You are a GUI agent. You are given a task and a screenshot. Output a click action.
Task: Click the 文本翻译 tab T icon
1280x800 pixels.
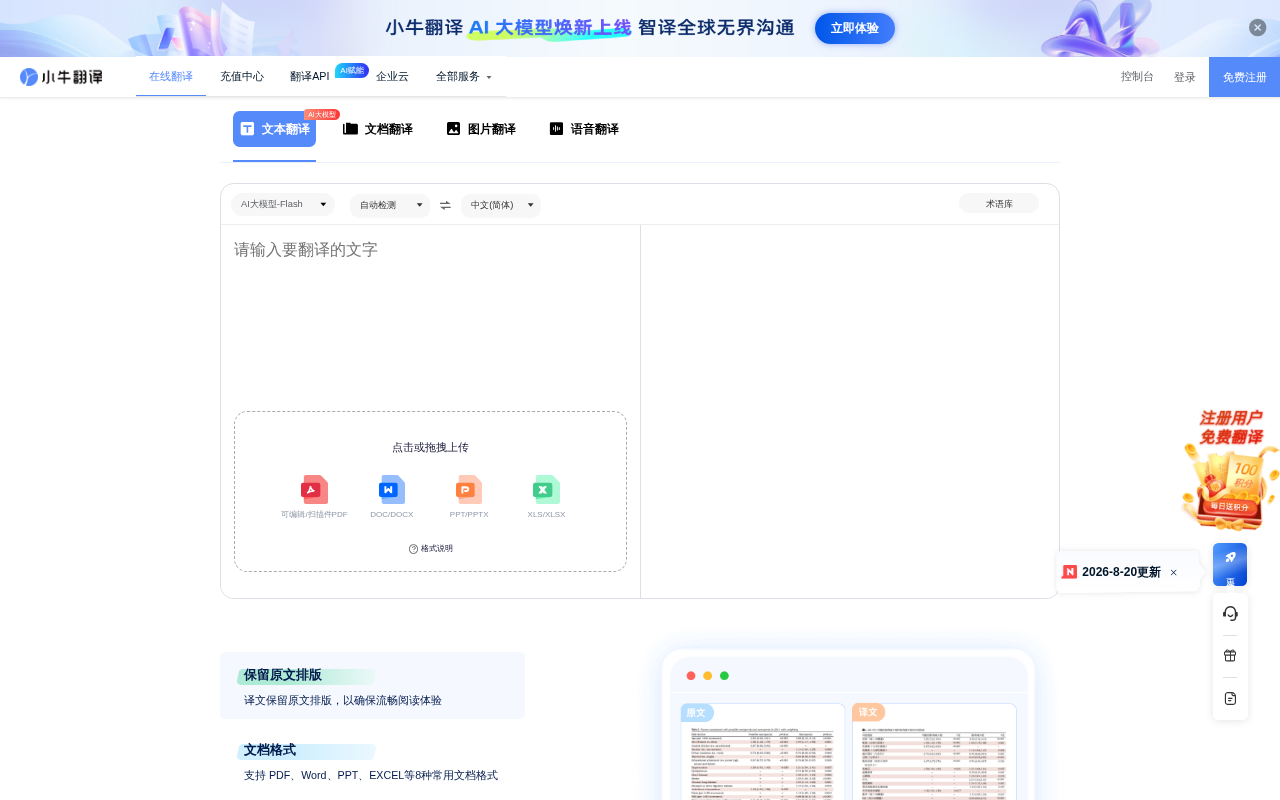pyautogui.click(x=247, y=129)
